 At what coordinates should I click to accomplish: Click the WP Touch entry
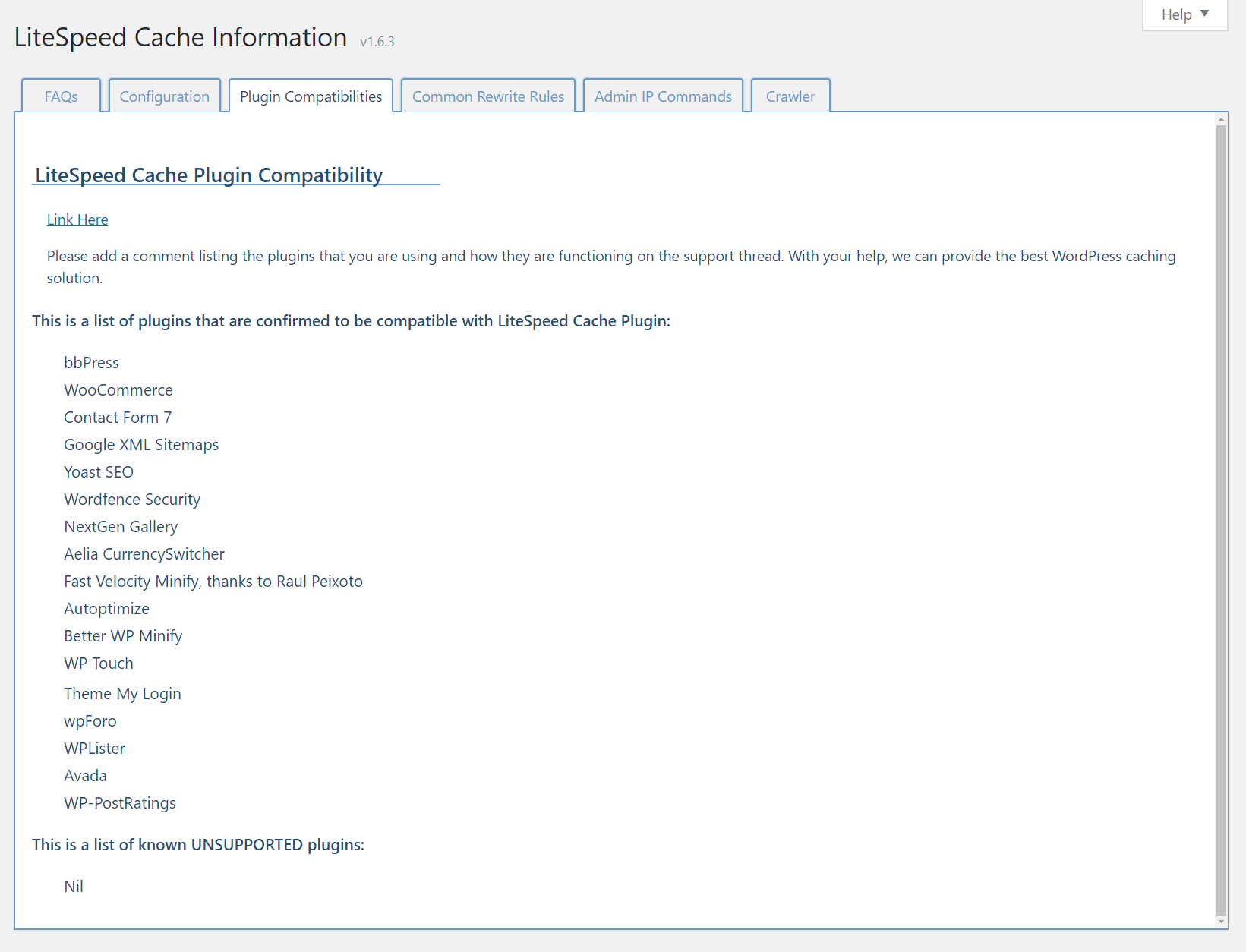[x=99, y=664]
